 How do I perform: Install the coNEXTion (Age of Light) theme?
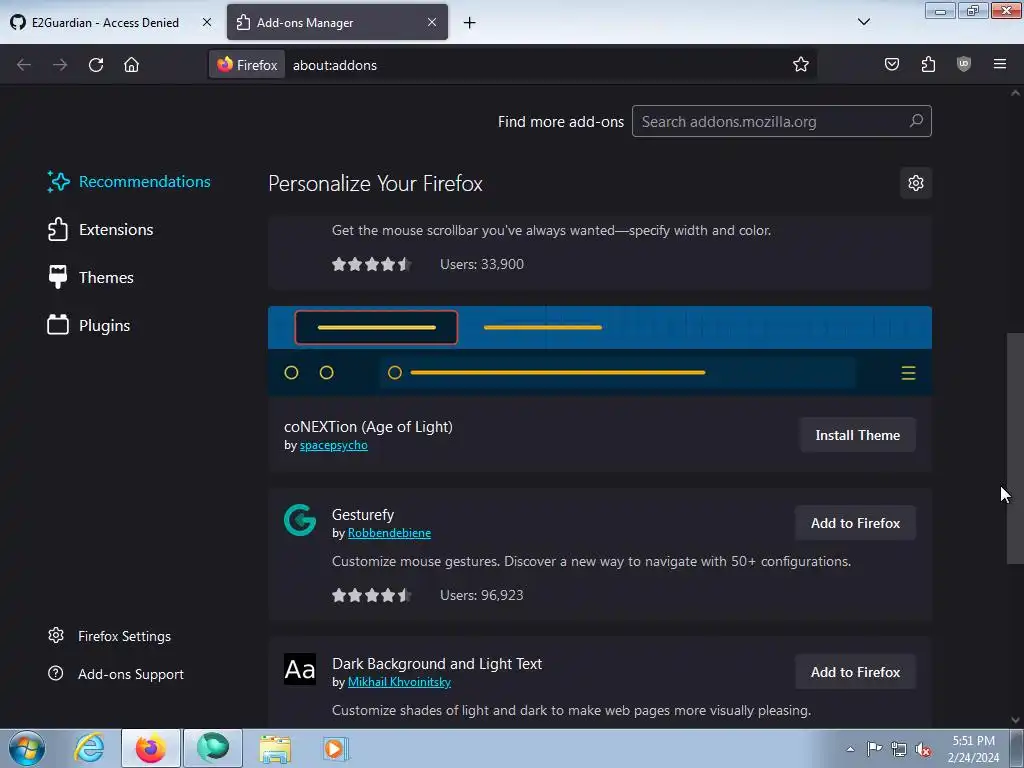(857, 435)
